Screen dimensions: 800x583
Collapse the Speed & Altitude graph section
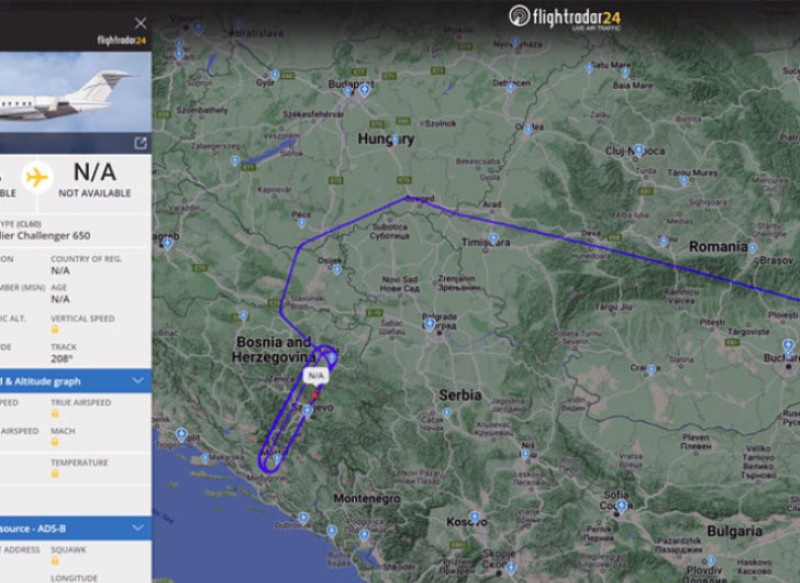(x=137, y=380)
